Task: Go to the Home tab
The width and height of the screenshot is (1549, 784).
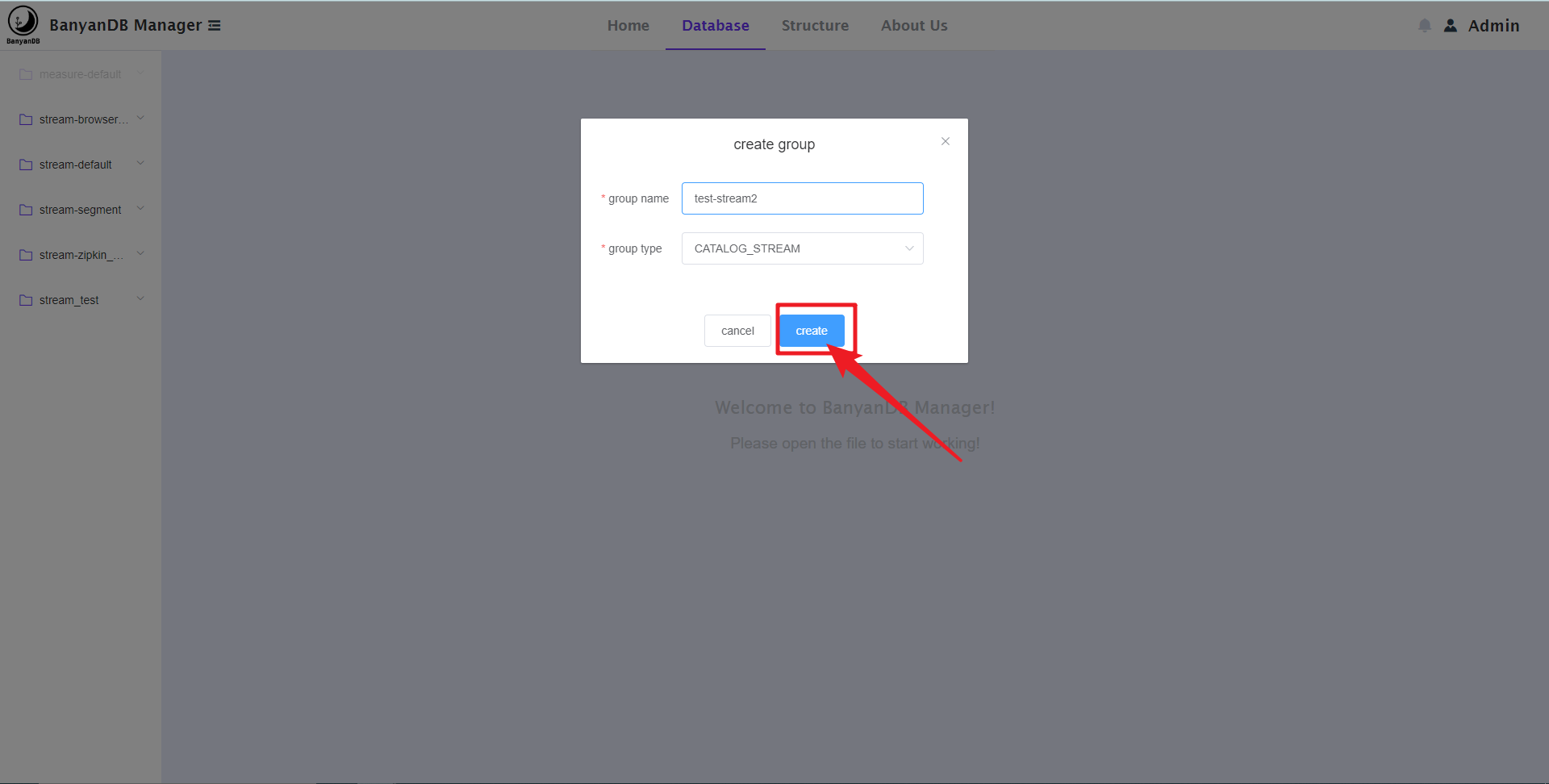Action: 628,26
